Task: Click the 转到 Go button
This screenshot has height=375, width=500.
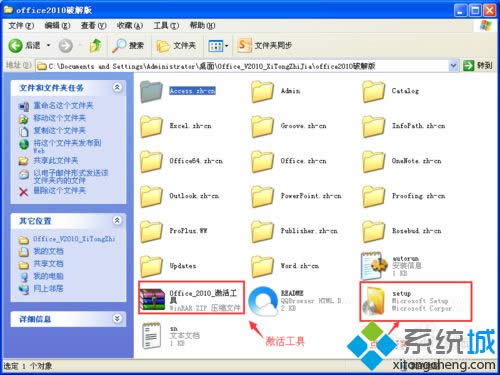Action: pyautogui.click(x=478, y=65)
